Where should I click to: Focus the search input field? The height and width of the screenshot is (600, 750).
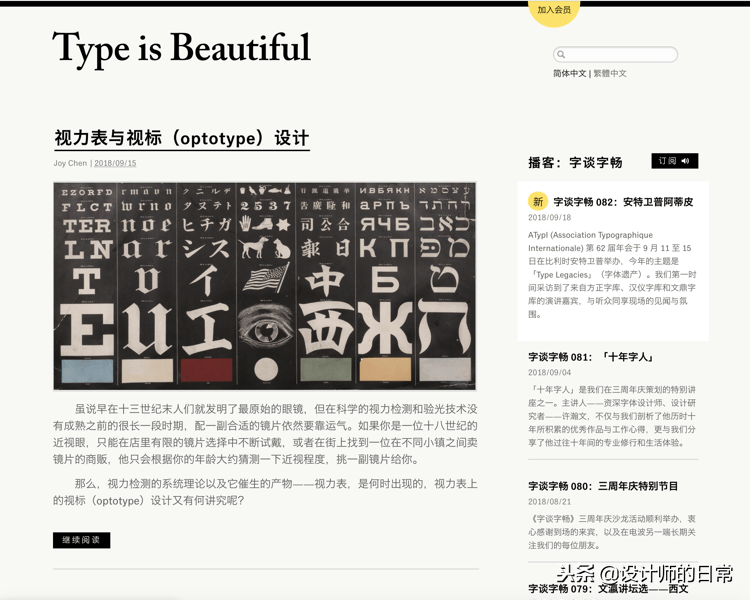coord(616,54)
